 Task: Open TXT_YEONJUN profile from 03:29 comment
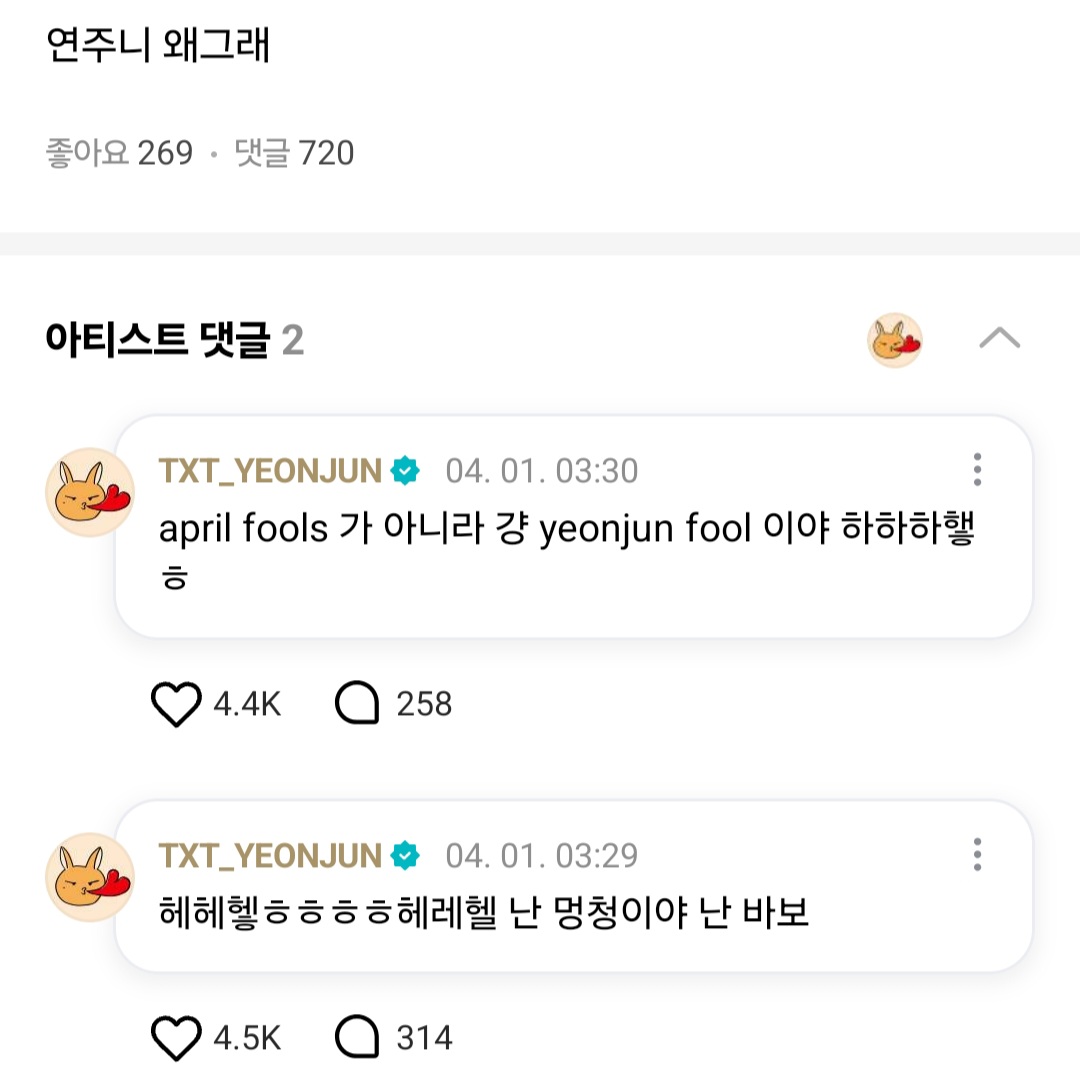[270, 856]
